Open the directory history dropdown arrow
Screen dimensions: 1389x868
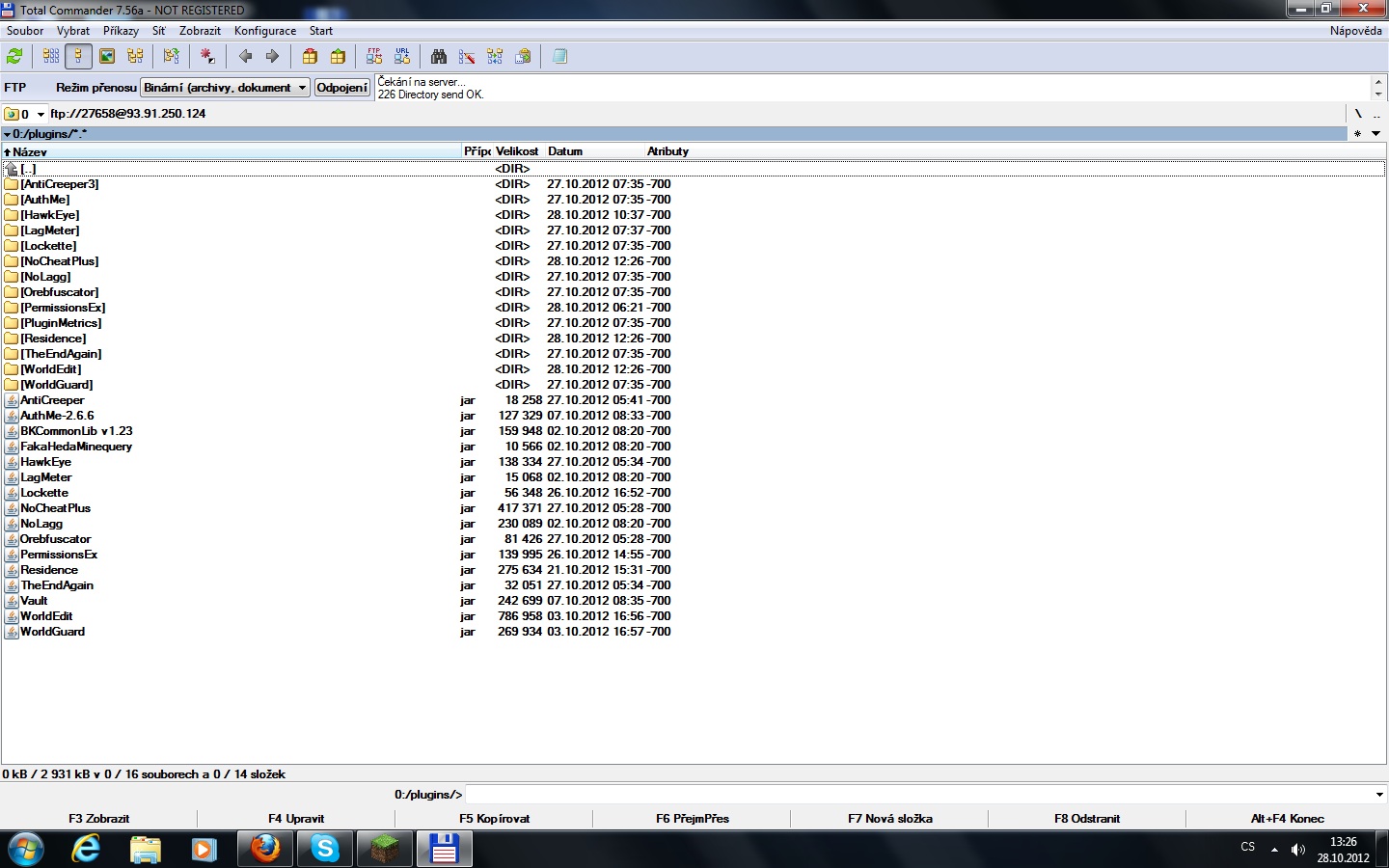click(x=1376, y=134)
